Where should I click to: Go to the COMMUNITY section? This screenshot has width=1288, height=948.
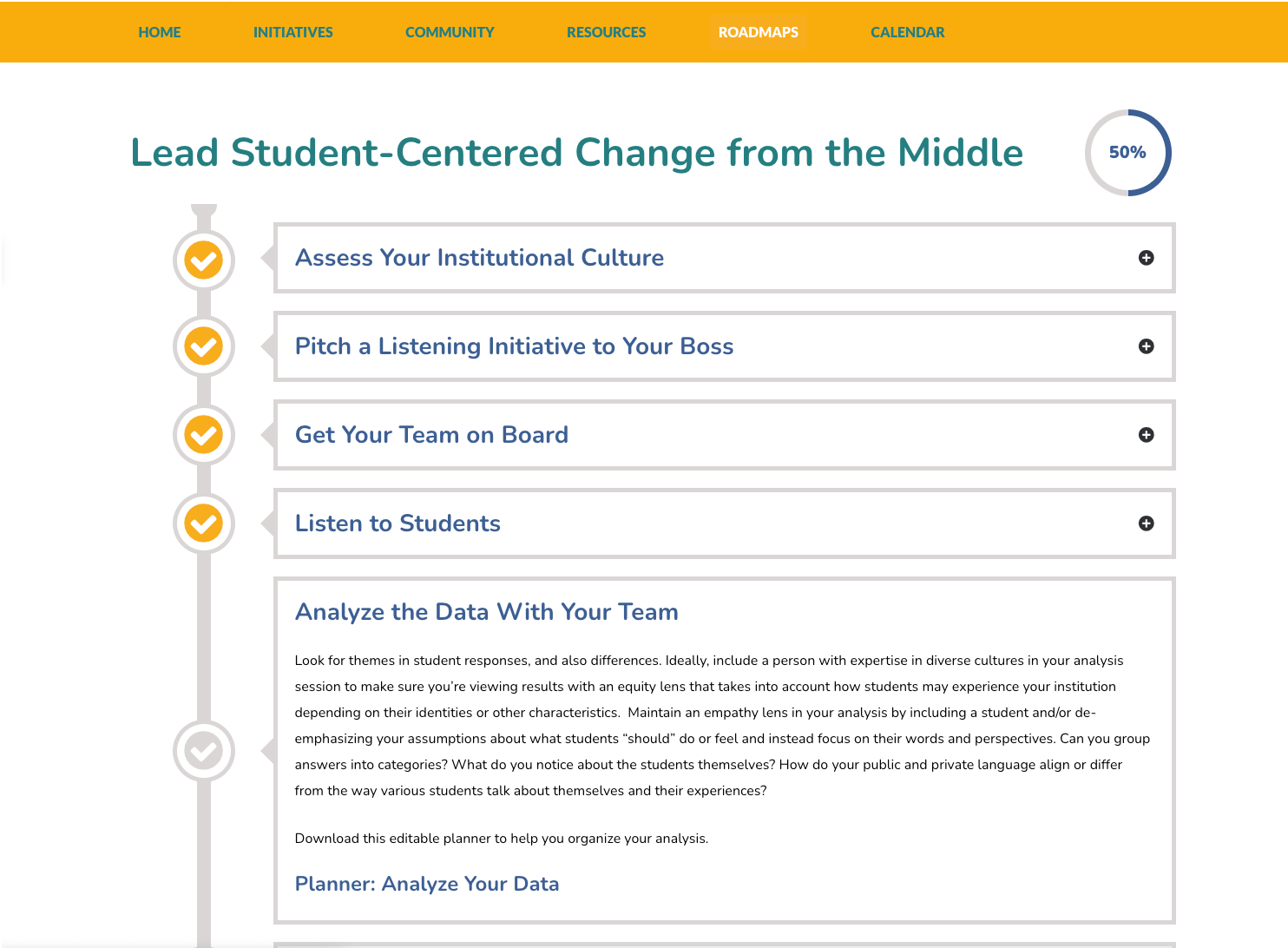pyautogui.click(x=450, y=32)
